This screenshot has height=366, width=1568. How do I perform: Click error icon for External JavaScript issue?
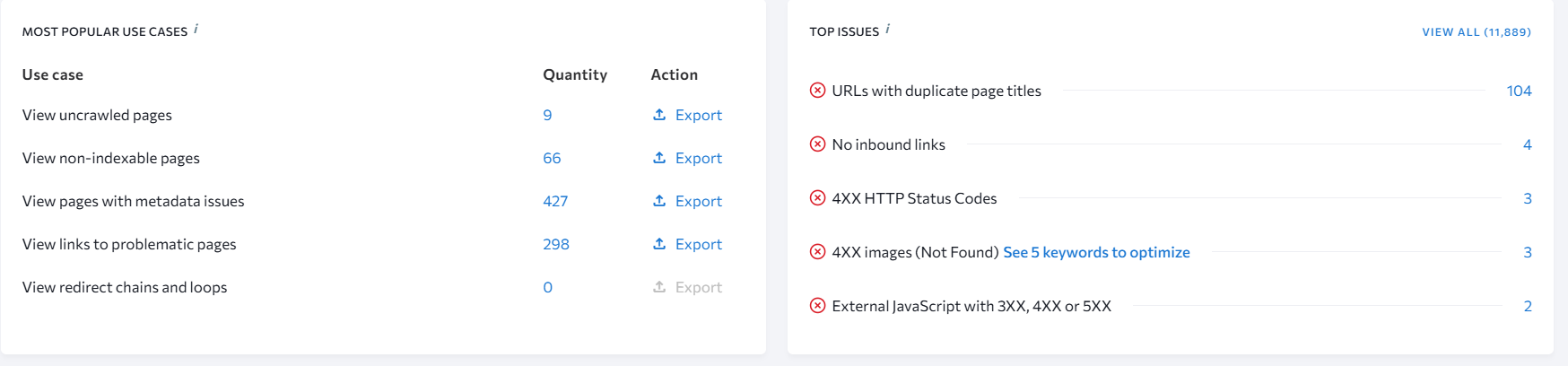pyautogui.click(x=817, y=306)
